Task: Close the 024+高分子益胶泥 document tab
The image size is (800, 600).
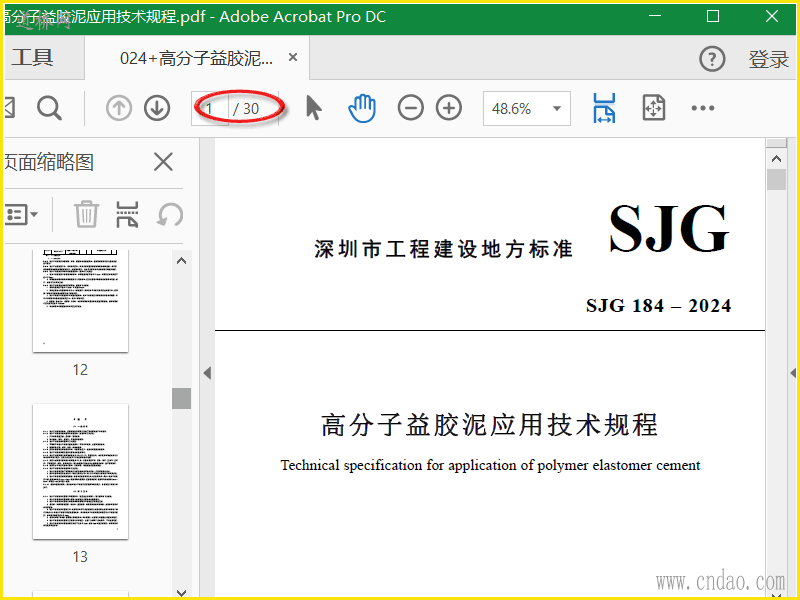Action: (x=293, y=57)
